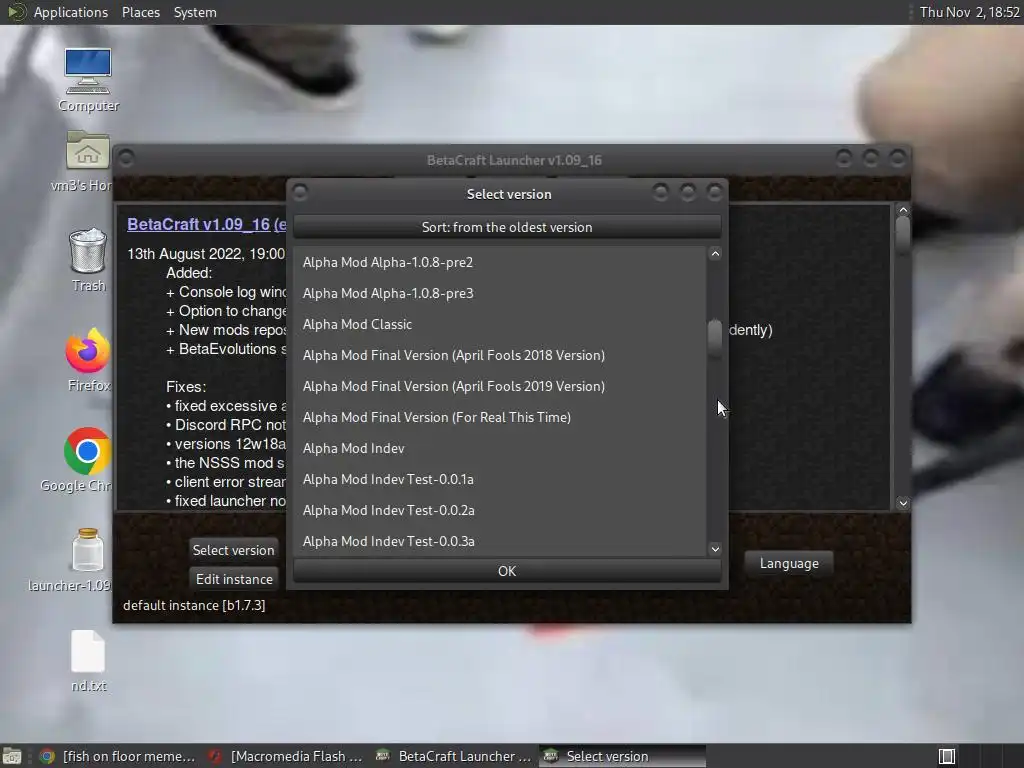
Task: Select Alpha Mod Indev Test-0.0.3a
Action: point(500,541)
